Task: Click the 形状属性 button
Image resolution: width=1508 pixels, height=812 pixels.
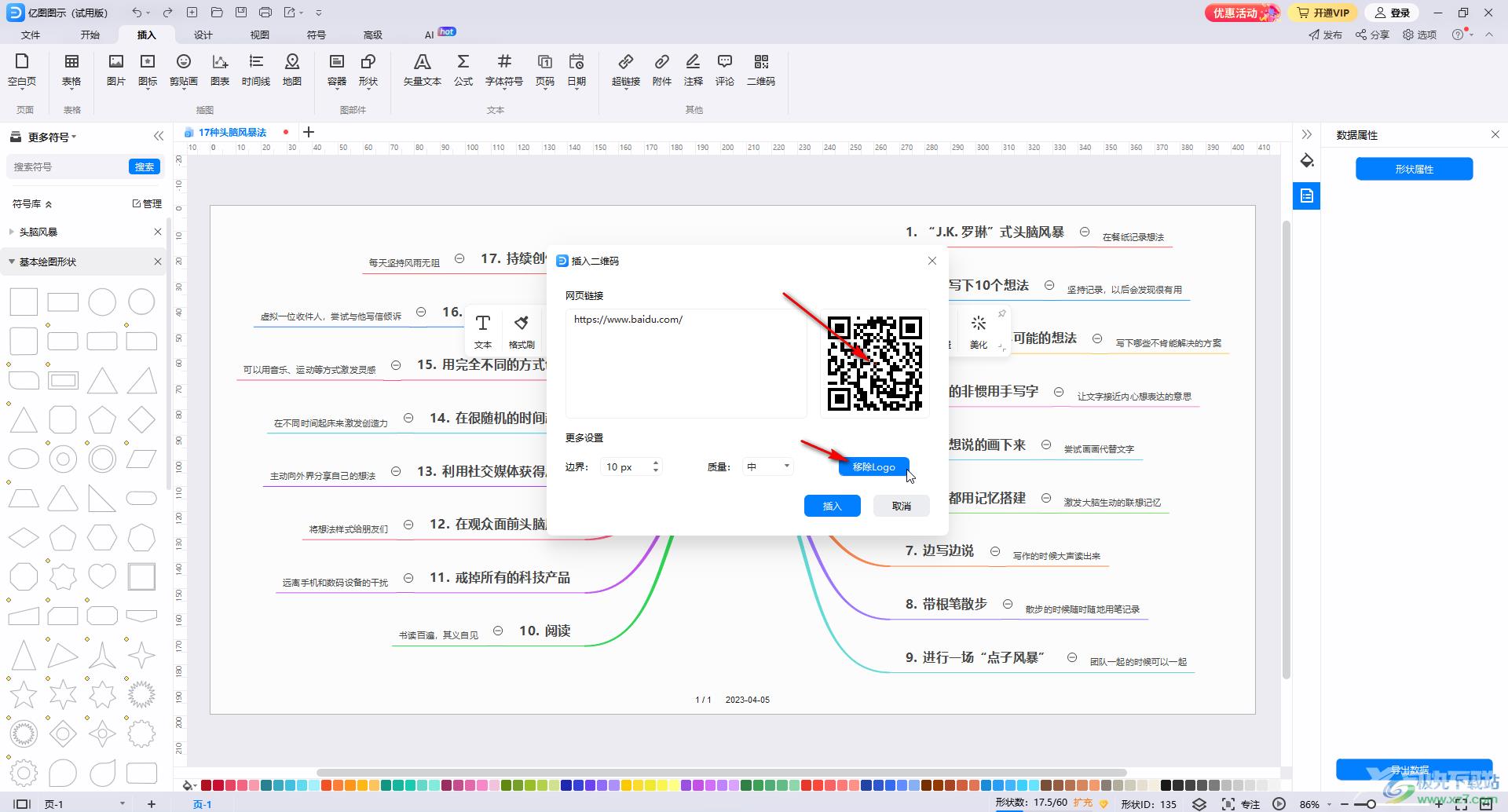Action: pos(1415,169)
